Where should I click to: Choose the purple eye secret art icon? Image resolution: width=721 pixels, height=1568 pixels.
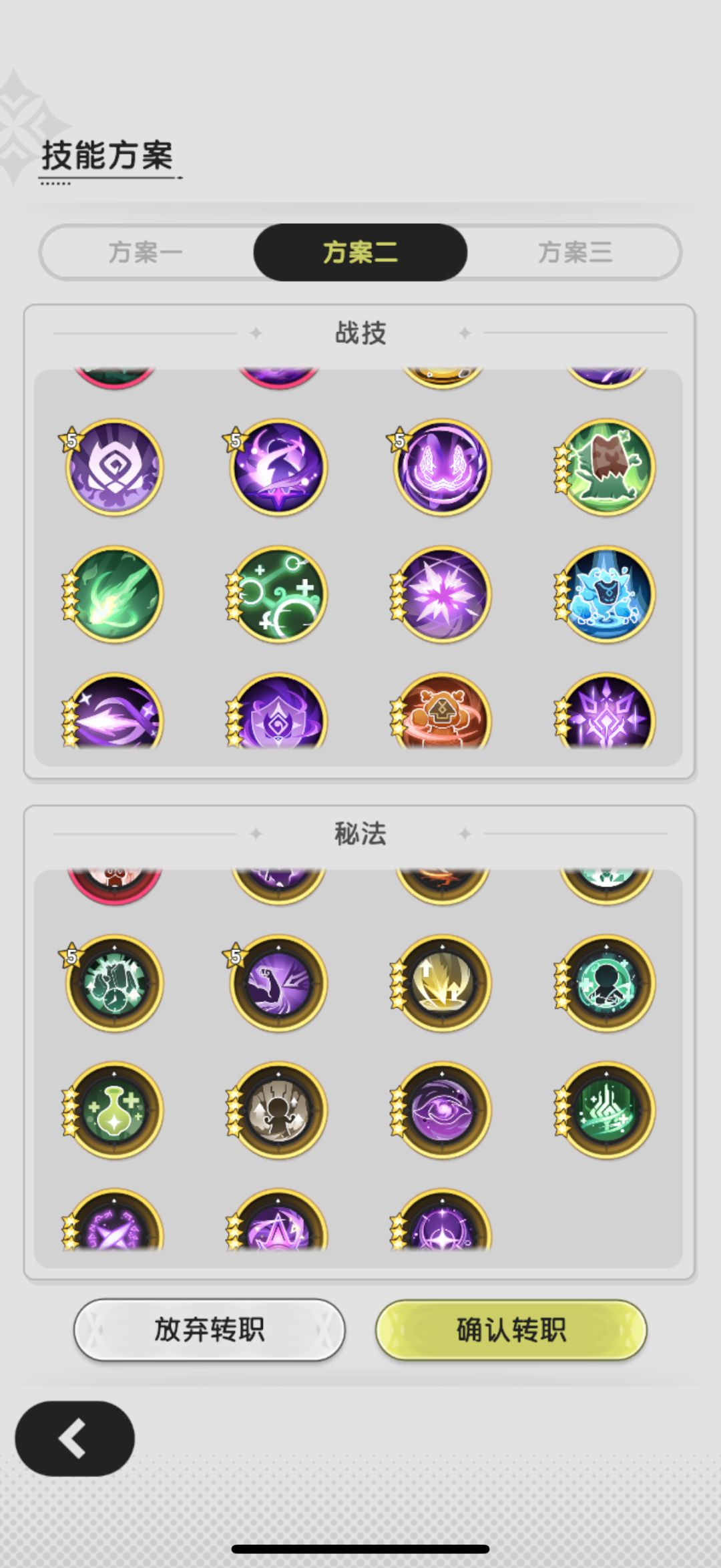click(x=443, y=1111)
